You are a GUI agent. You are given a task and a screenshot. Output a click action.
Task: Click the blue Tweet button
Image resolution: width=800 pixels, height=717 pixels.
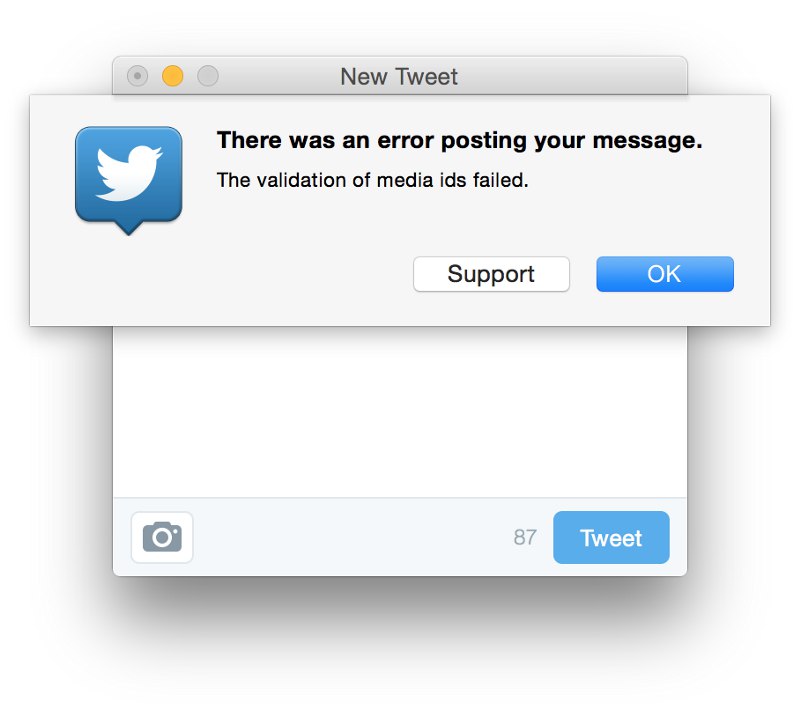(x=611, y=537)
